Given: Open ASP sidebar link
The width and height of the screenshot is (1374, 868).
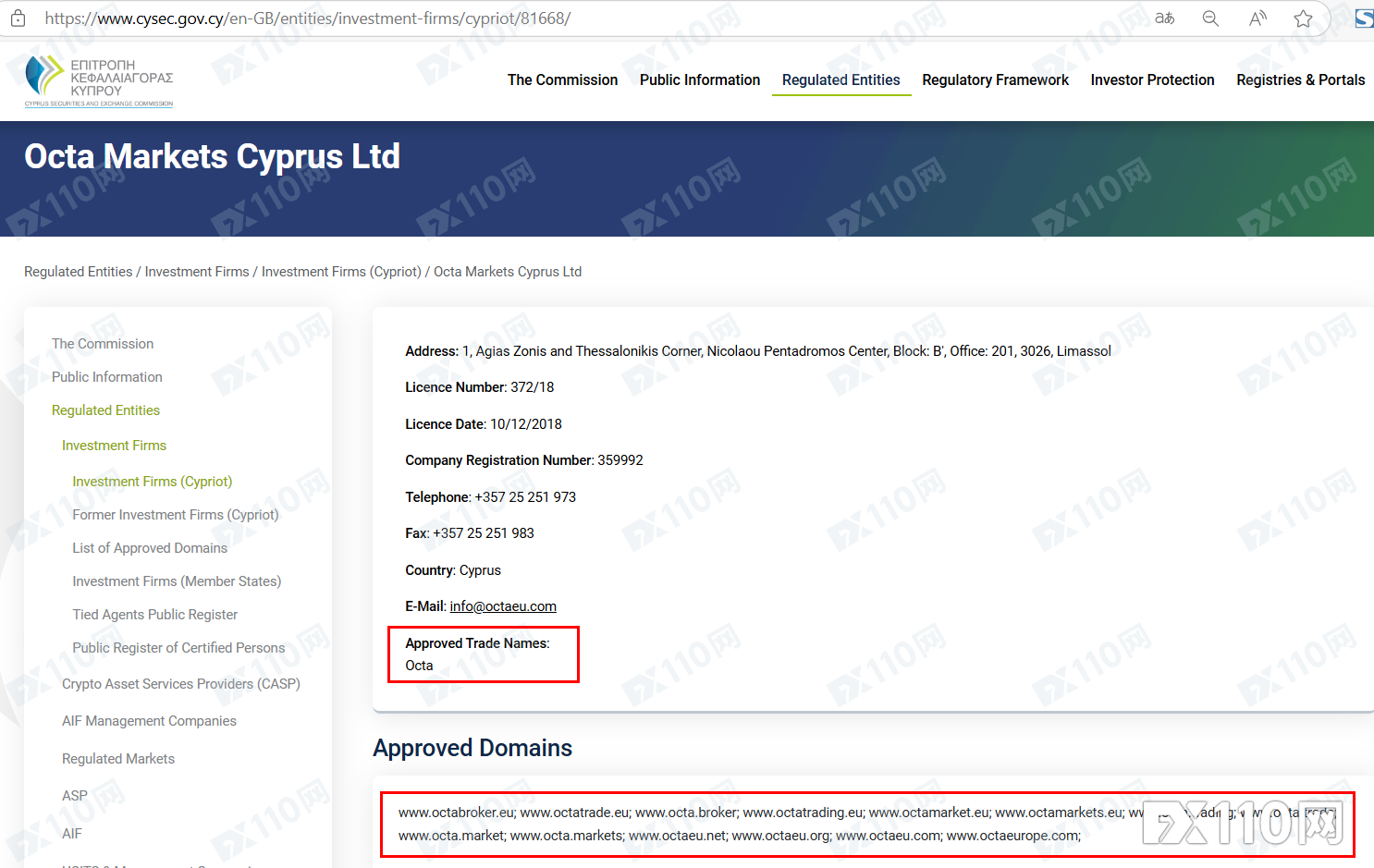Looking at the screenshot, I should (75, 796).
